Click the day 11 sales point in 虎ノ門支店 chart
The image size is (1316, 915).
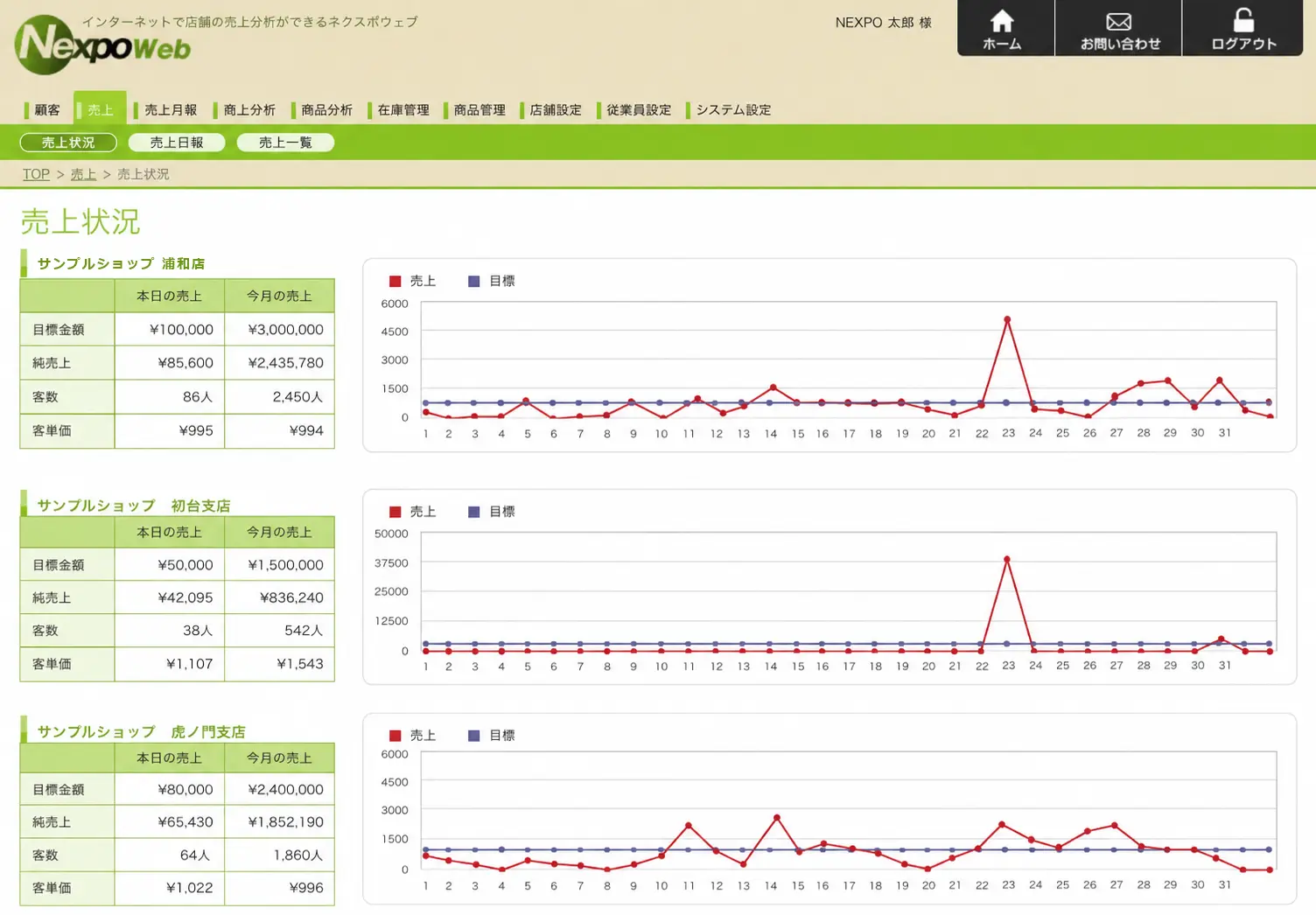tap(689, 826)
